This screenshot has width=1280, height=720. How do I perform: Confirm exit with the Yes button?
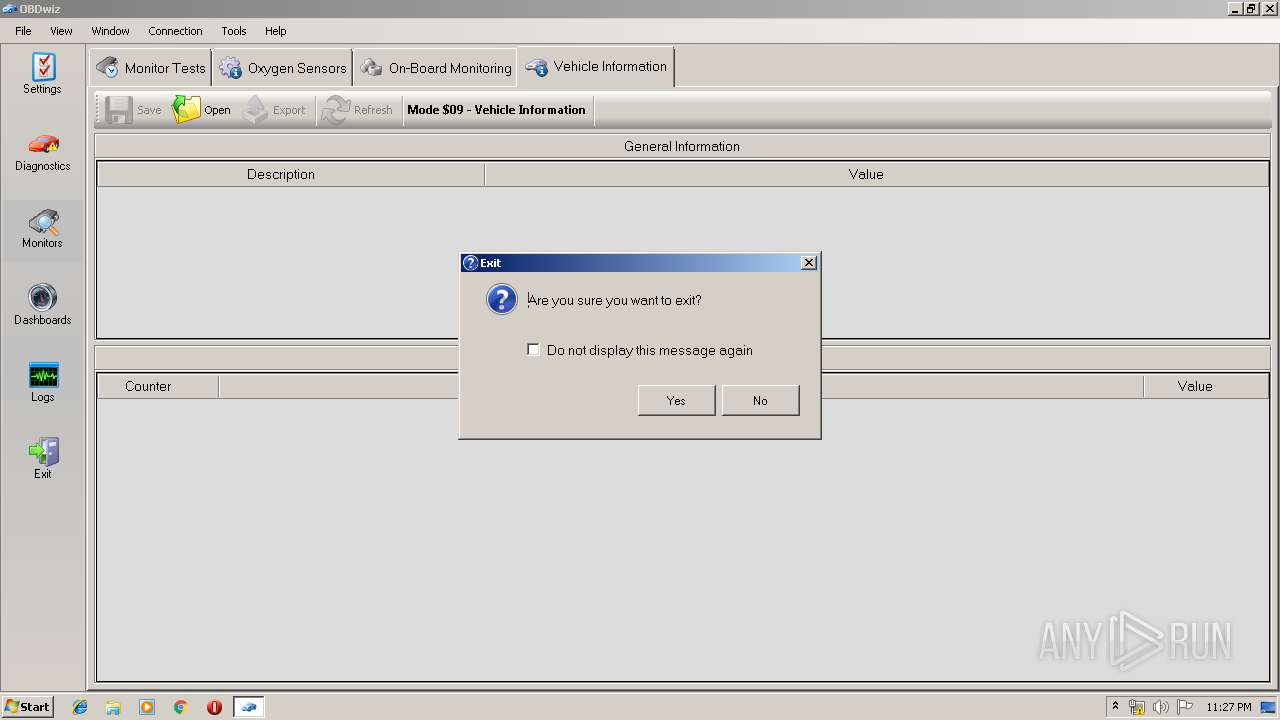click(676, 400)
